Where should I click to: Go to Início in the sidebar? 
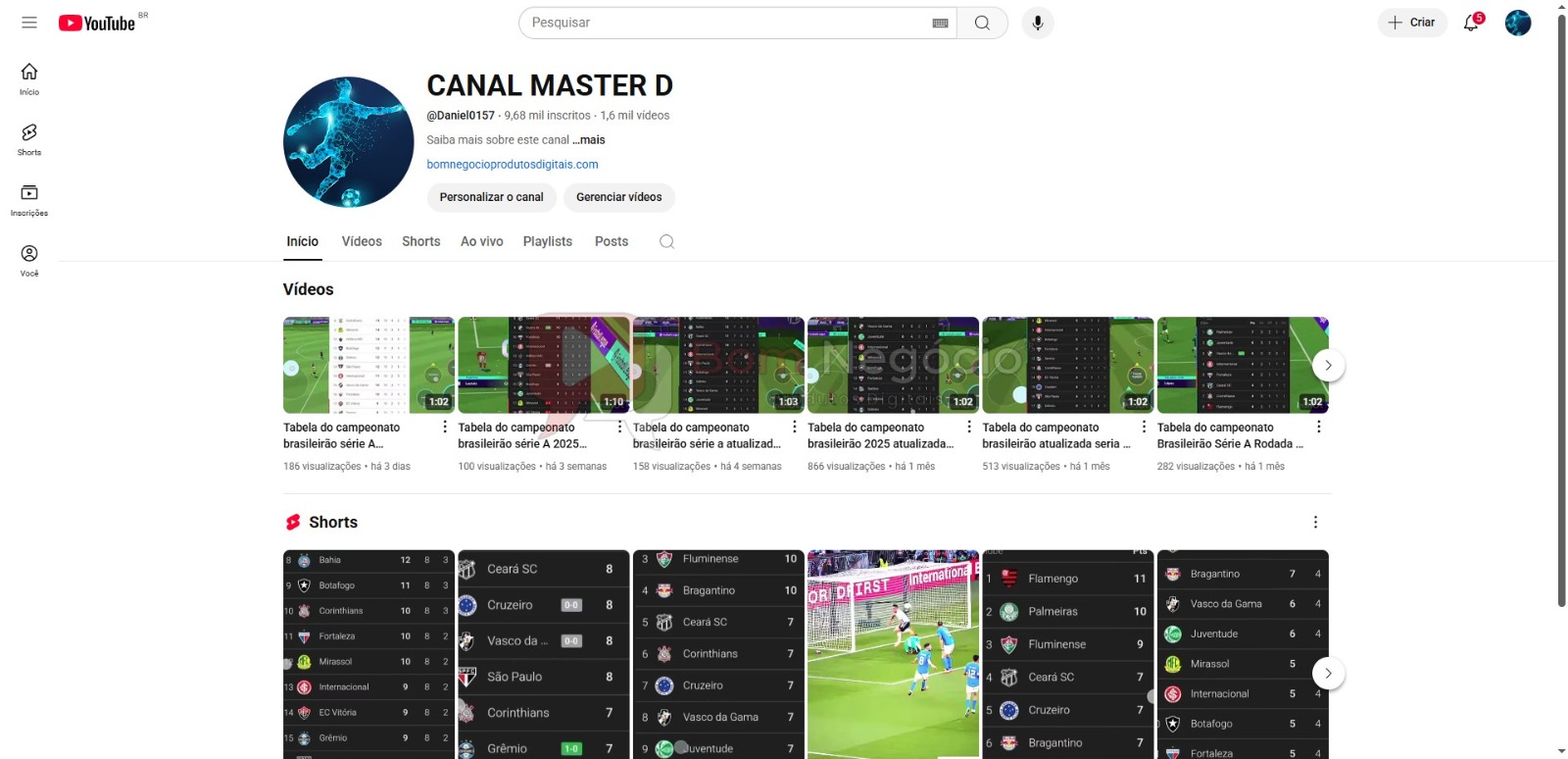29,78
